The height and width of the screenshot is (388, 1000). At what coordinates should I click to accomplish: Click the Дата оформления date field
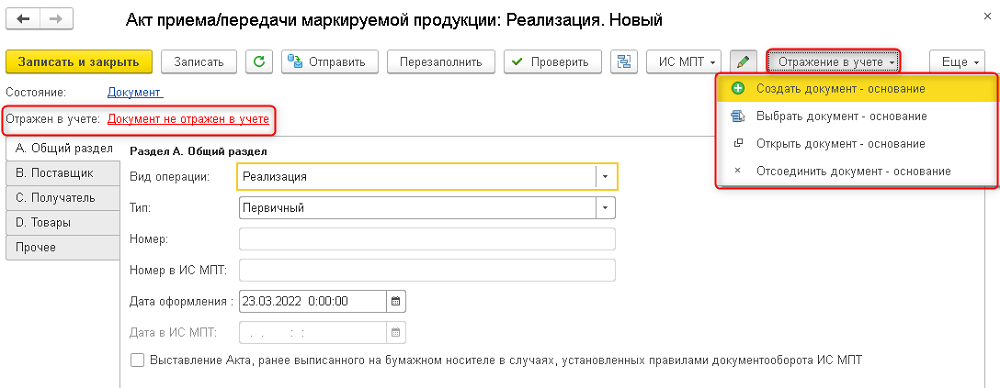click(x=313, y=301)
